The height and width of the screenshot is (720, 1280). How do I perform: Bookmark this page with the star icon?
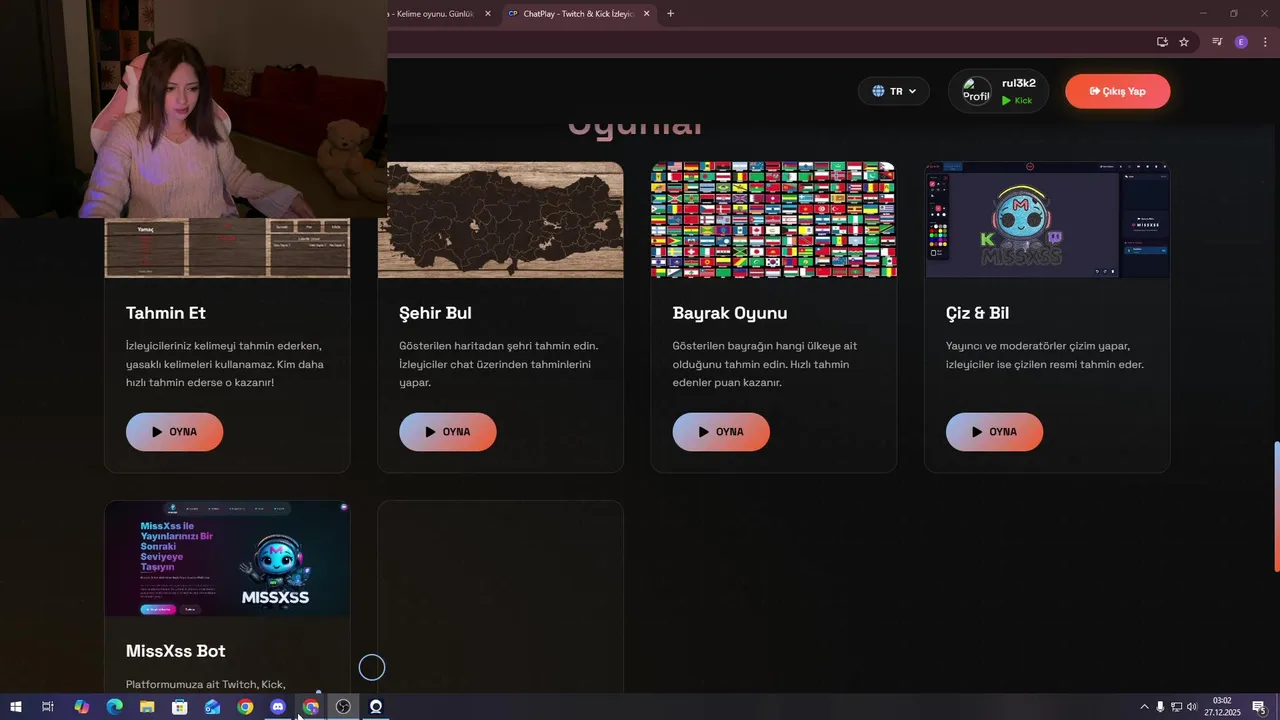(1184, 42)
